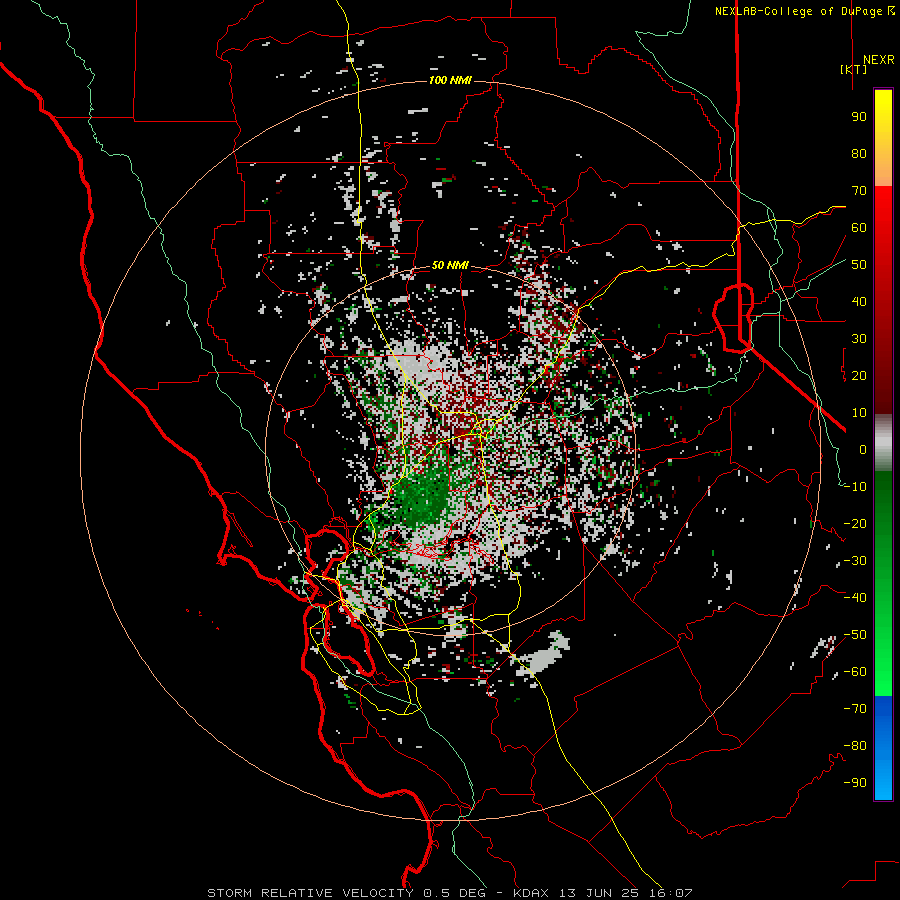This screenshot has width=900, height=900.
Task: Click the [KT] units label
Action: [x=854, y=69]
